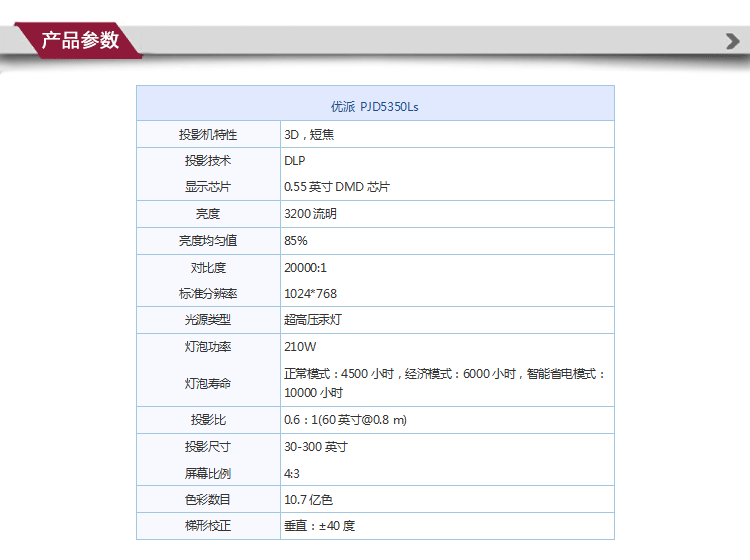Select the 亮度均匀值 label
Viewport: 750px width, 560px height.
(208, 241)
